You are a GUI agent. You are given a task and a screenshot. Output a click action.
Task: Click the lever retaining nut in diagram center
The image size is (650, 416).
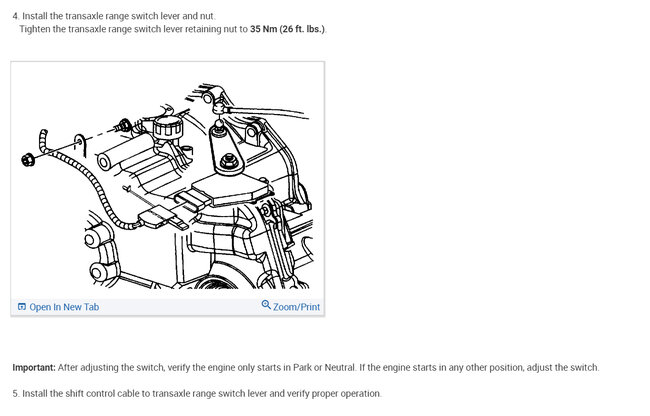click(228, 162)
